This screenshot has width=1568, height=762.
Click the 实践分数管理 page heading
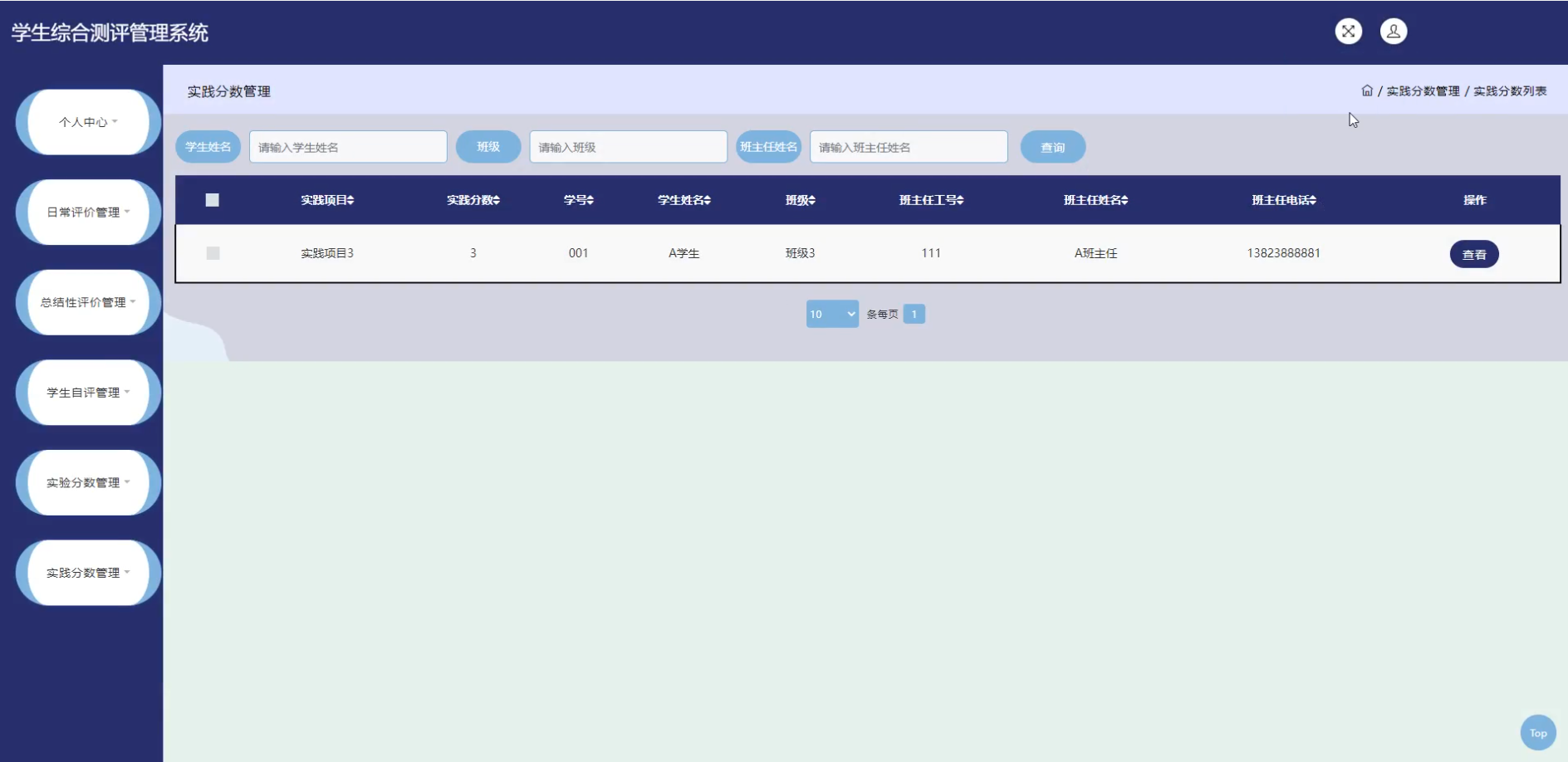coord(229,91)
